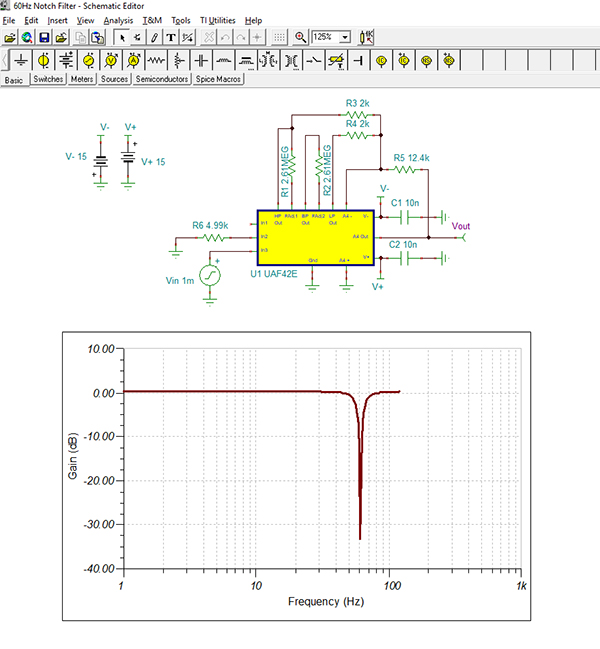Open the 125% zoom level dropdown

click(x=345, y=37)
